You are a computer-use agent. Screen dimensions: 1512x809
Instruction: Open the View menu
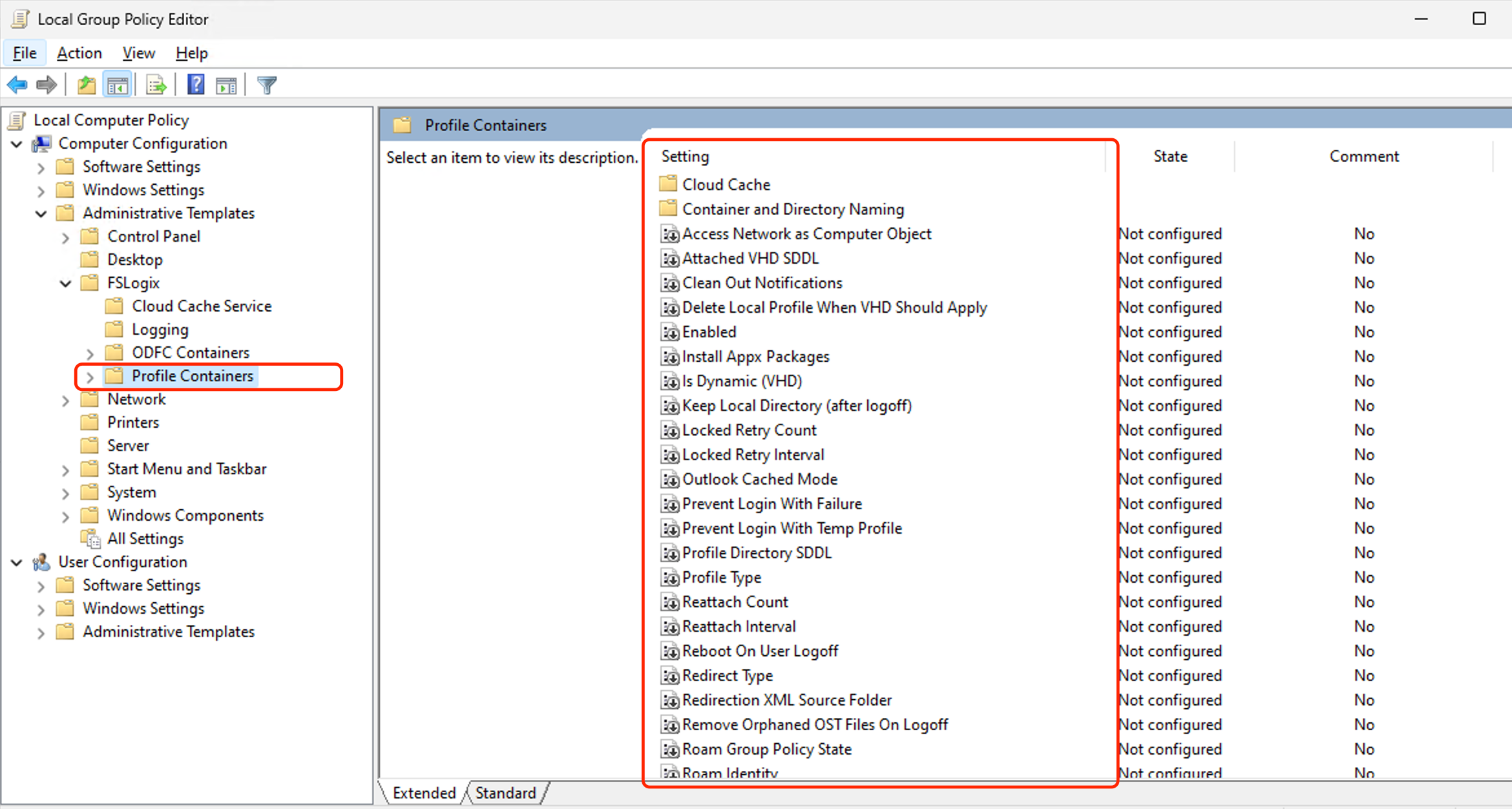click(x=139, y=53)
